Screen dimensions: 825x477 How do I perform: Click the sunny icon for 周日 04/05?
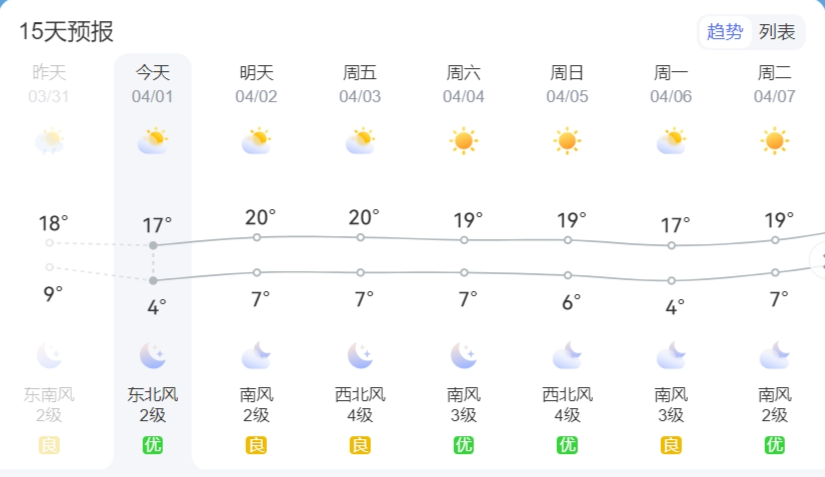pos(567,141)
